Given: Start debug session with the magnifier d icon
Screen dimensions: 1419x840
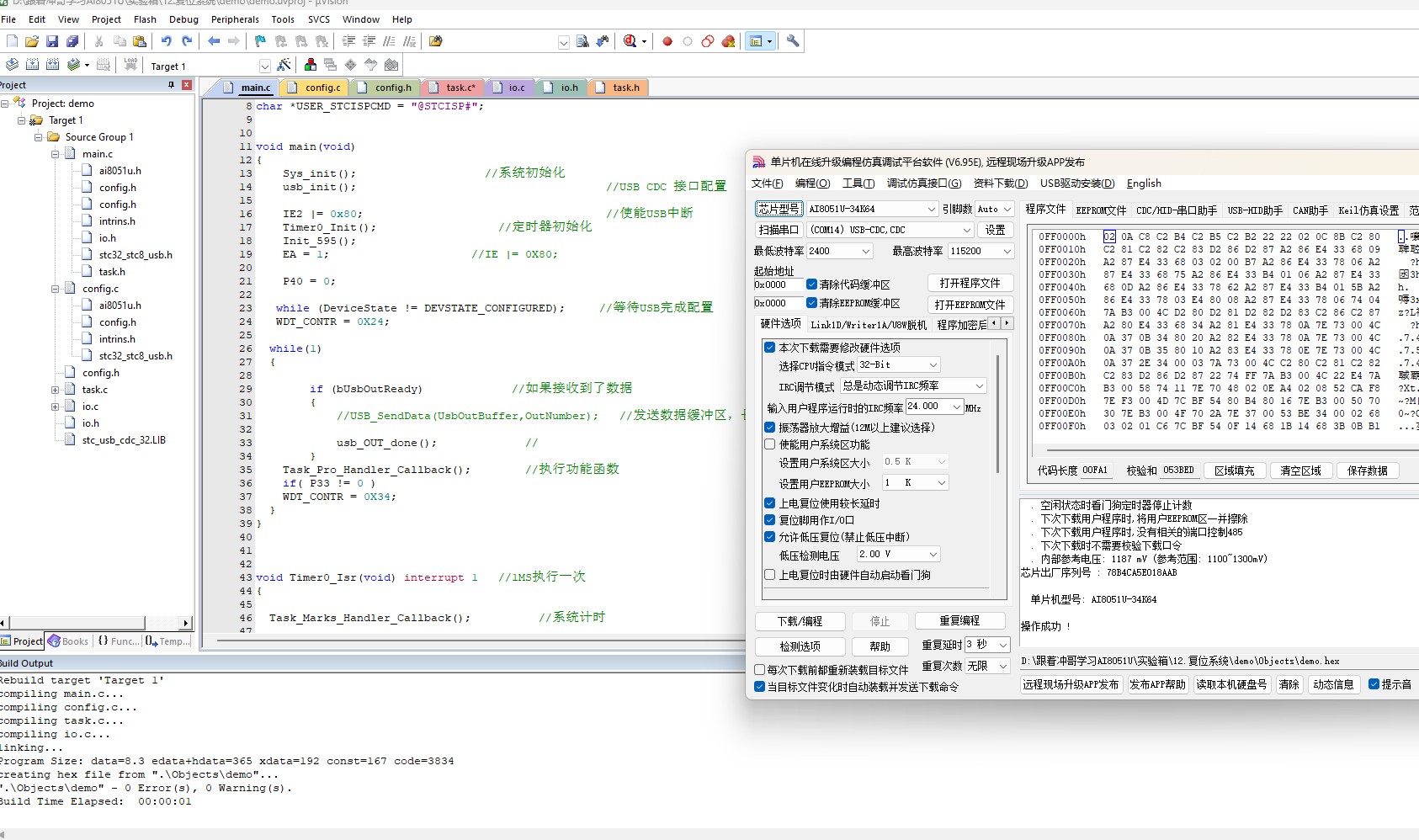Looking at the screenshot, I should pyautogui.click(x=630, y=41).
